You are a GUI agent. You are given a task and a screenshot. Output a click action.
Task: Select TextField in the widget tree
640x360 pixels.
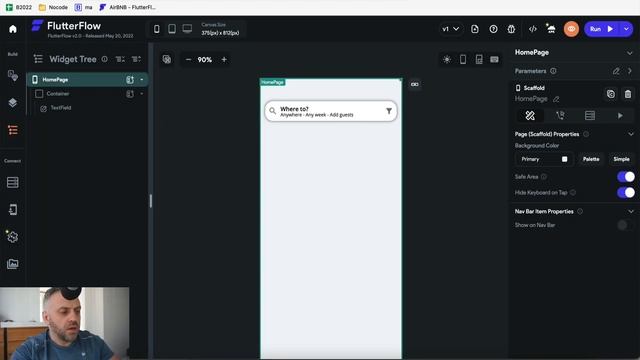click(x=61, y=108)
